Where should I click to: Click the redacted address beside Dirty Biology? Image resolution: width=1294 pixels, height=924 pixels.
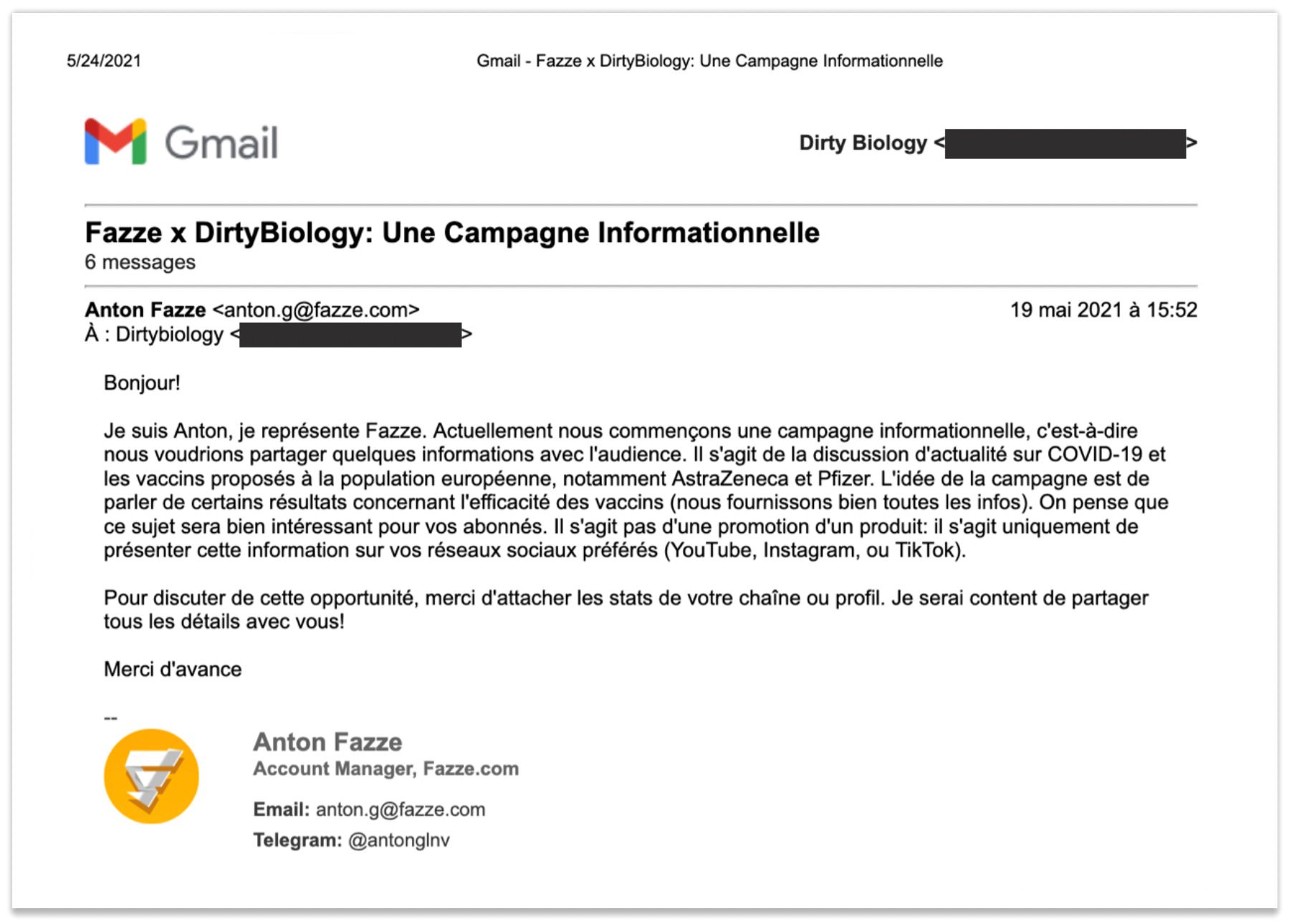coord(1065,143)
